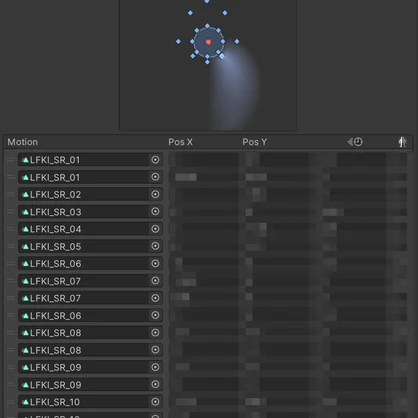Open object picker for the visible LFKI_SR_10 row
418x418 pixels.
click(155, 402)
